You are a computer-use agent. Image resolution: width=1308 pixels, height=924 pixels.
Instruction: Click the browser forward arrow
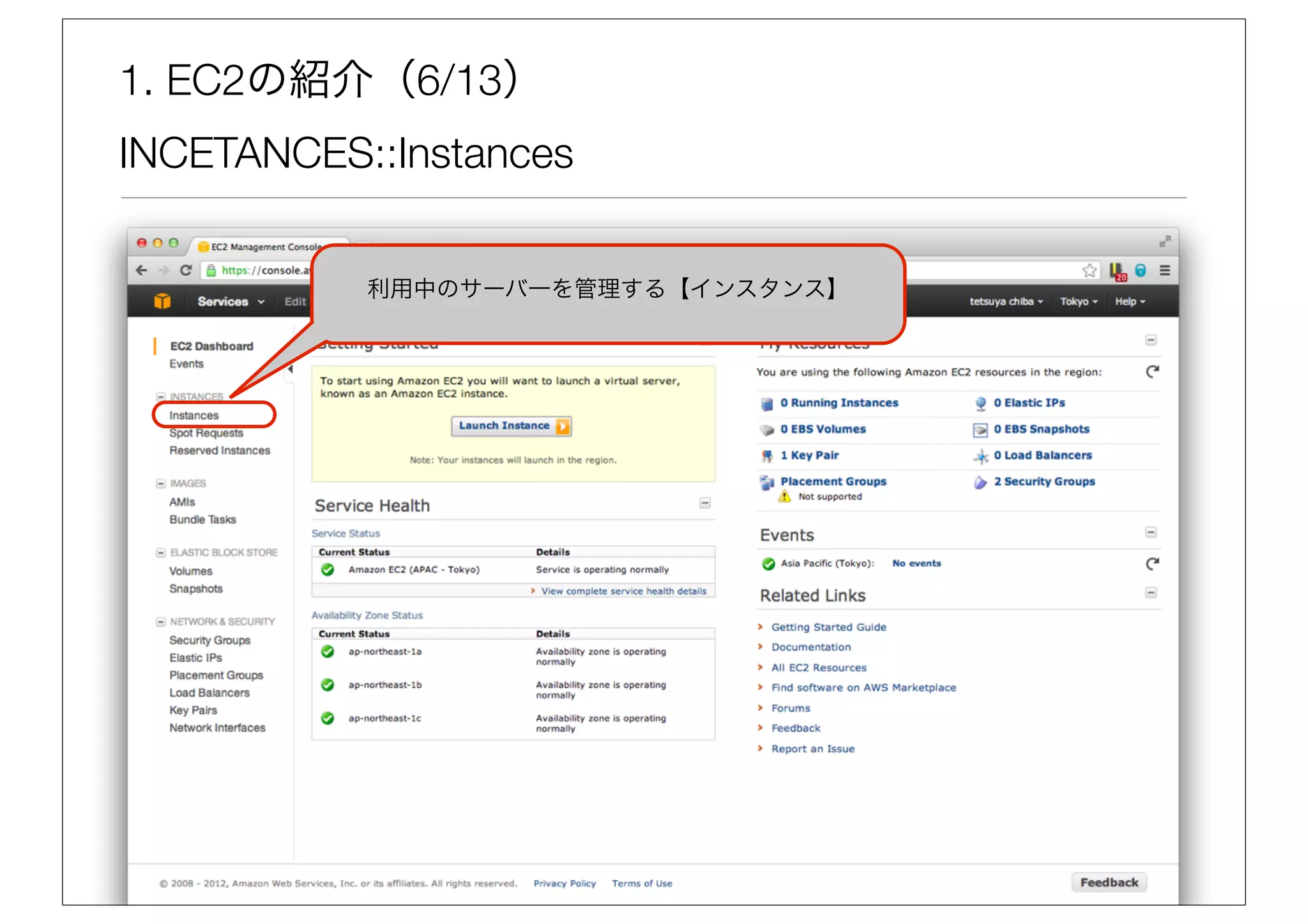[163, 270]
